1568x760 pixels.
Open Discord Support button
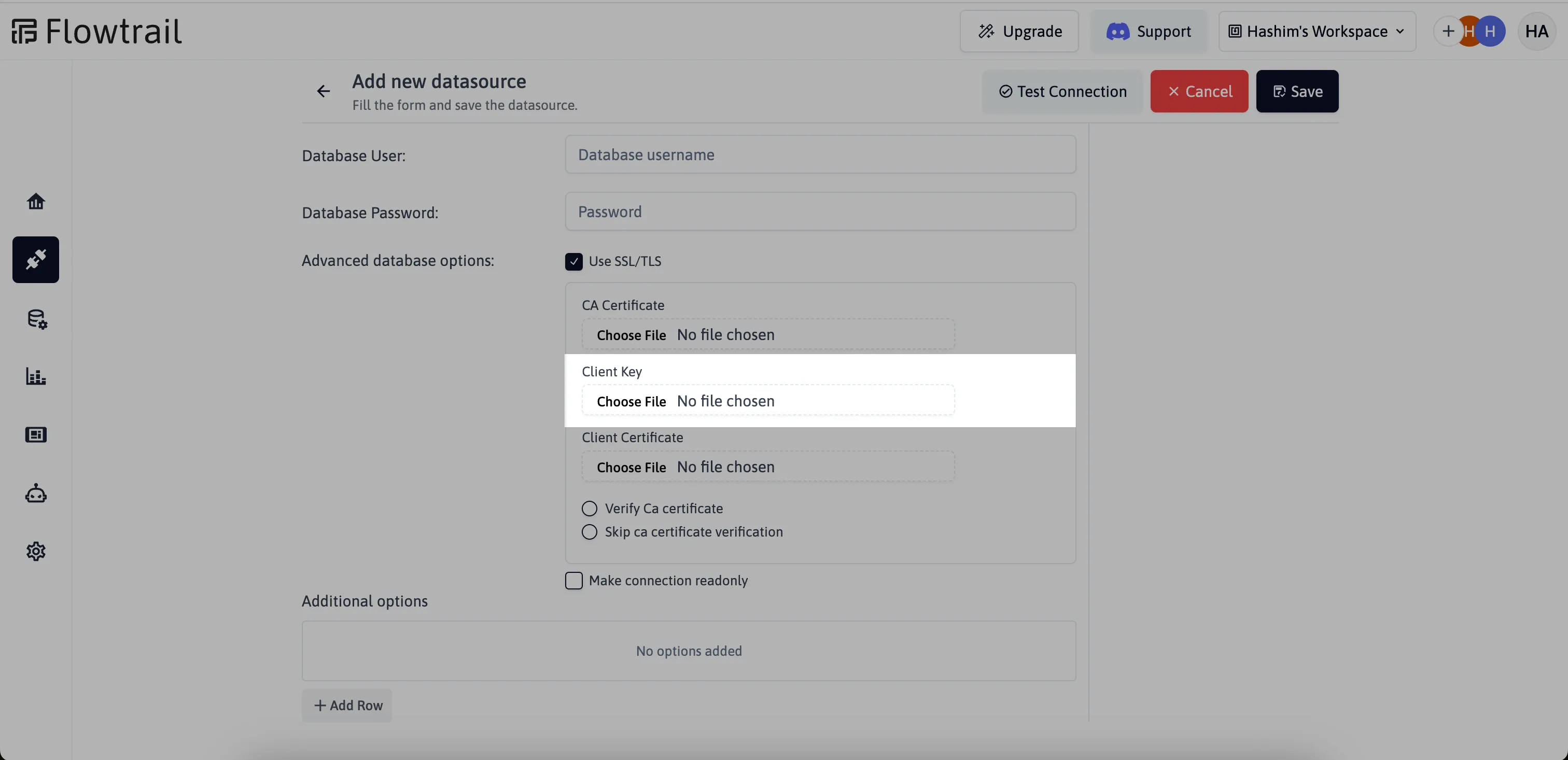1149,31
